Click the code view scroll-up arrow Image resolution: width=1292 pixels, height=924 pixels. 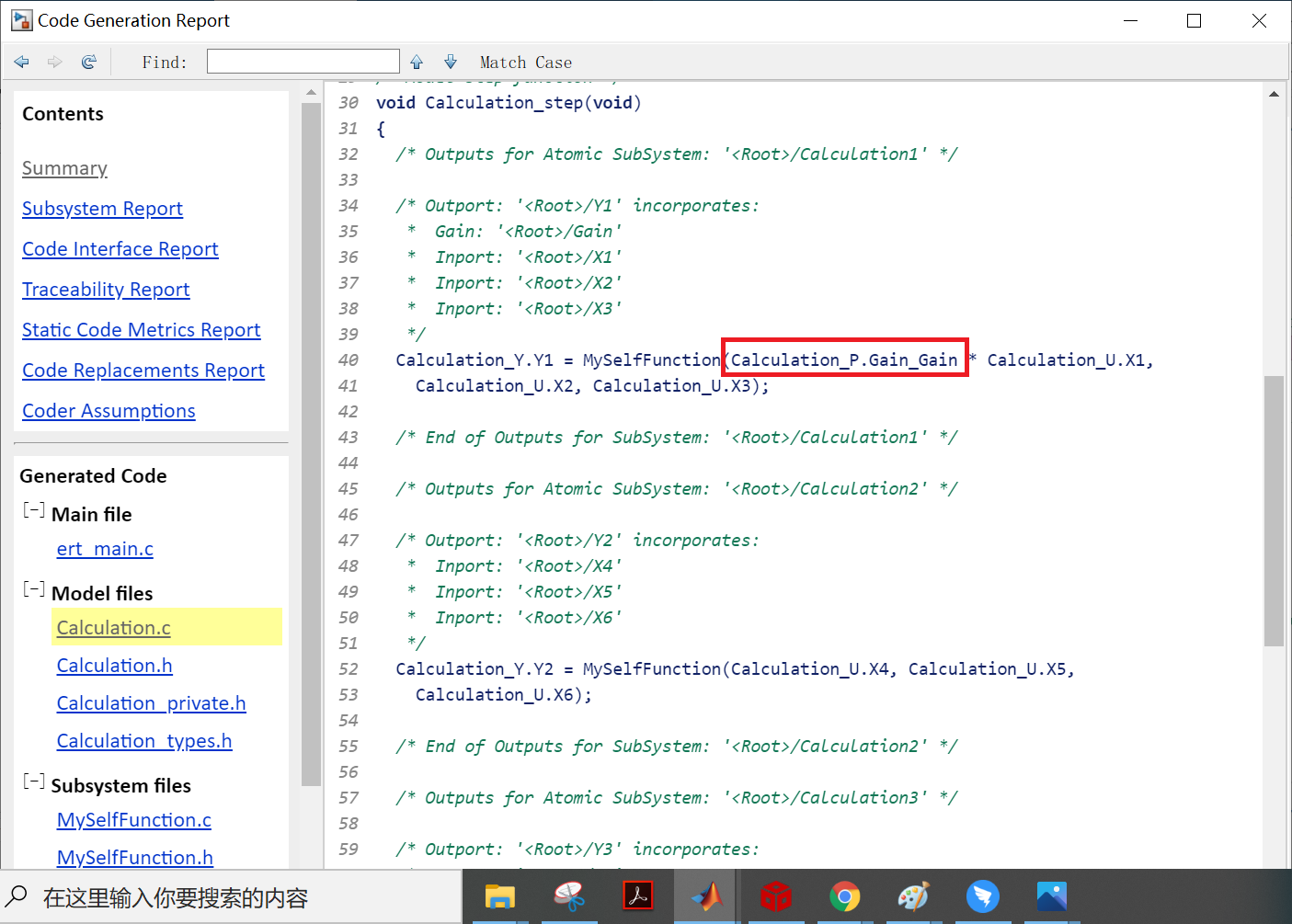pyautogui.click(x=1274, y=94)
